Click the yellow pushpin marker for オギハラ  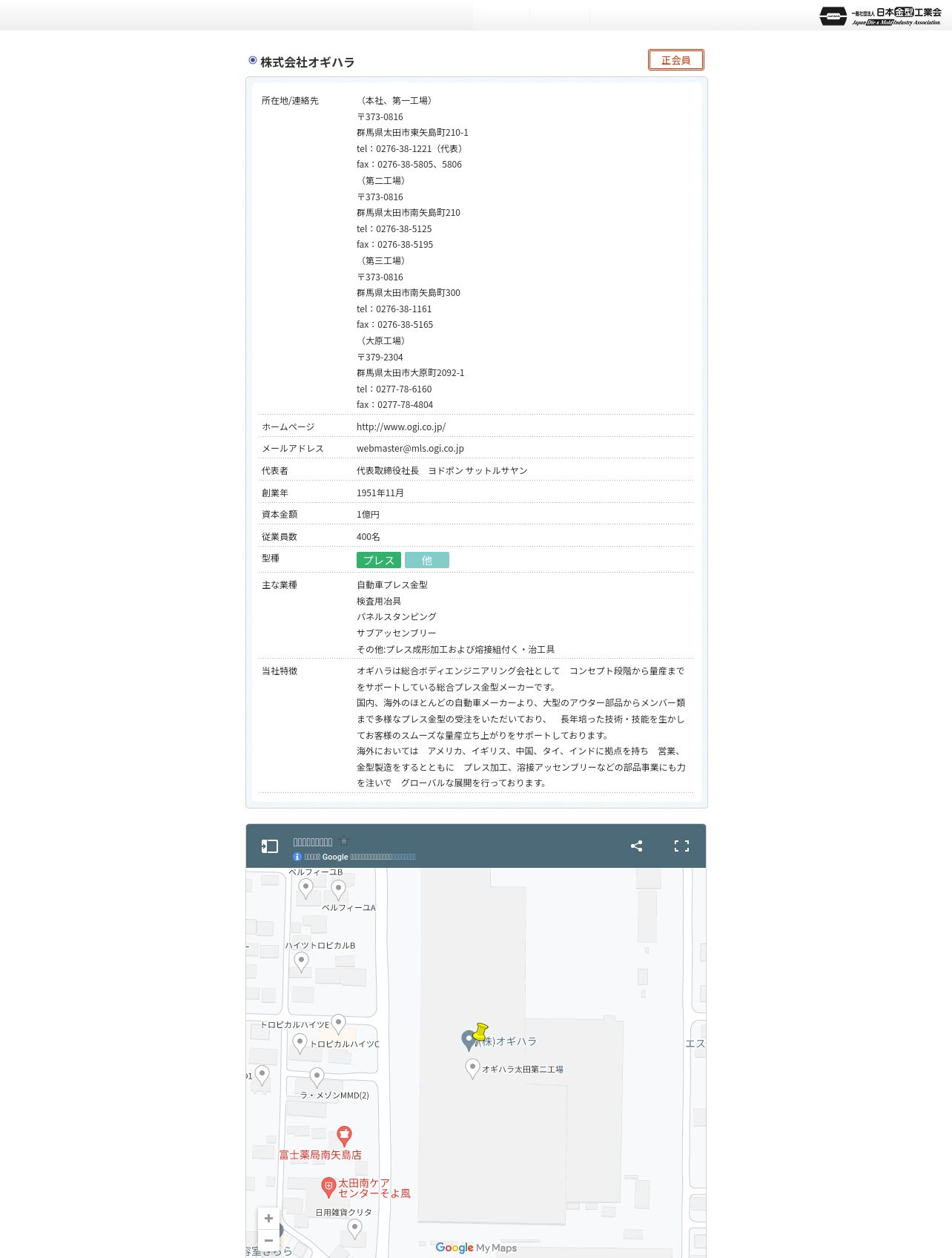(x=480, y=1031)
